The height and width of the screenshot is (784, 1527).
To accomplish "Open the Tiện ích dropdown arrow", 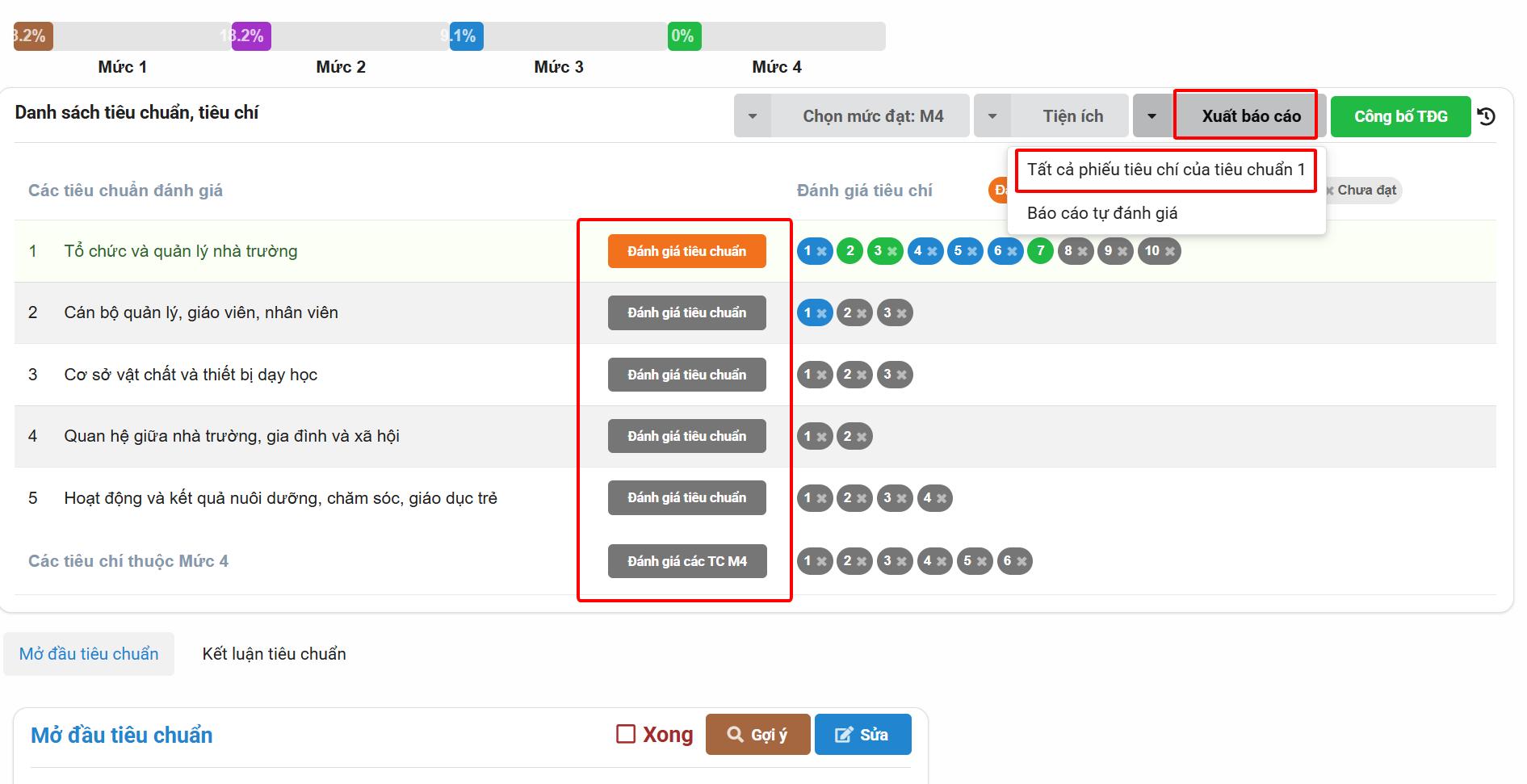I will 992,116.
